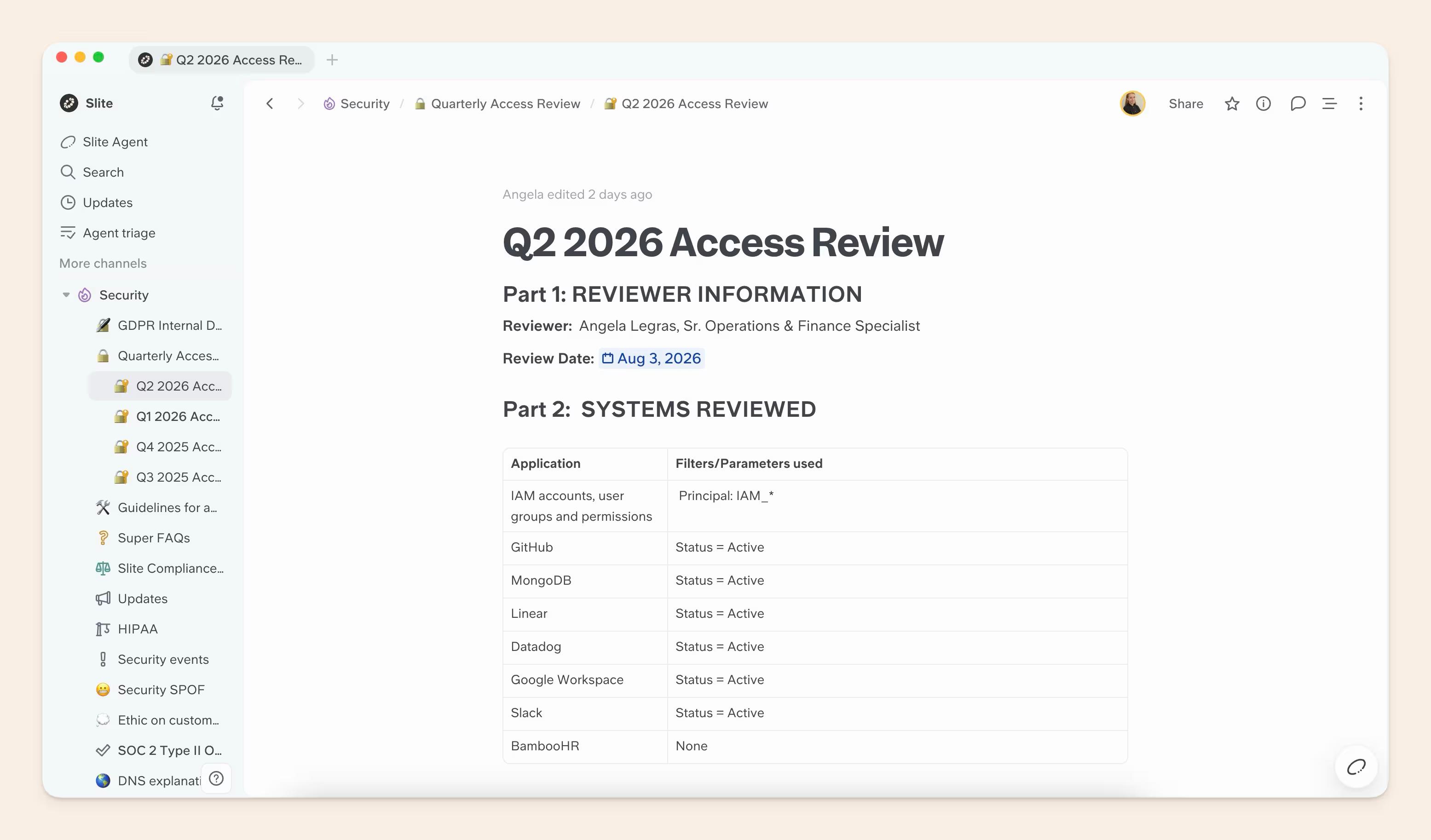The image size is (1431, 840).
Task: Click the Slite logo in sidebar
Action: coord(69,104)
